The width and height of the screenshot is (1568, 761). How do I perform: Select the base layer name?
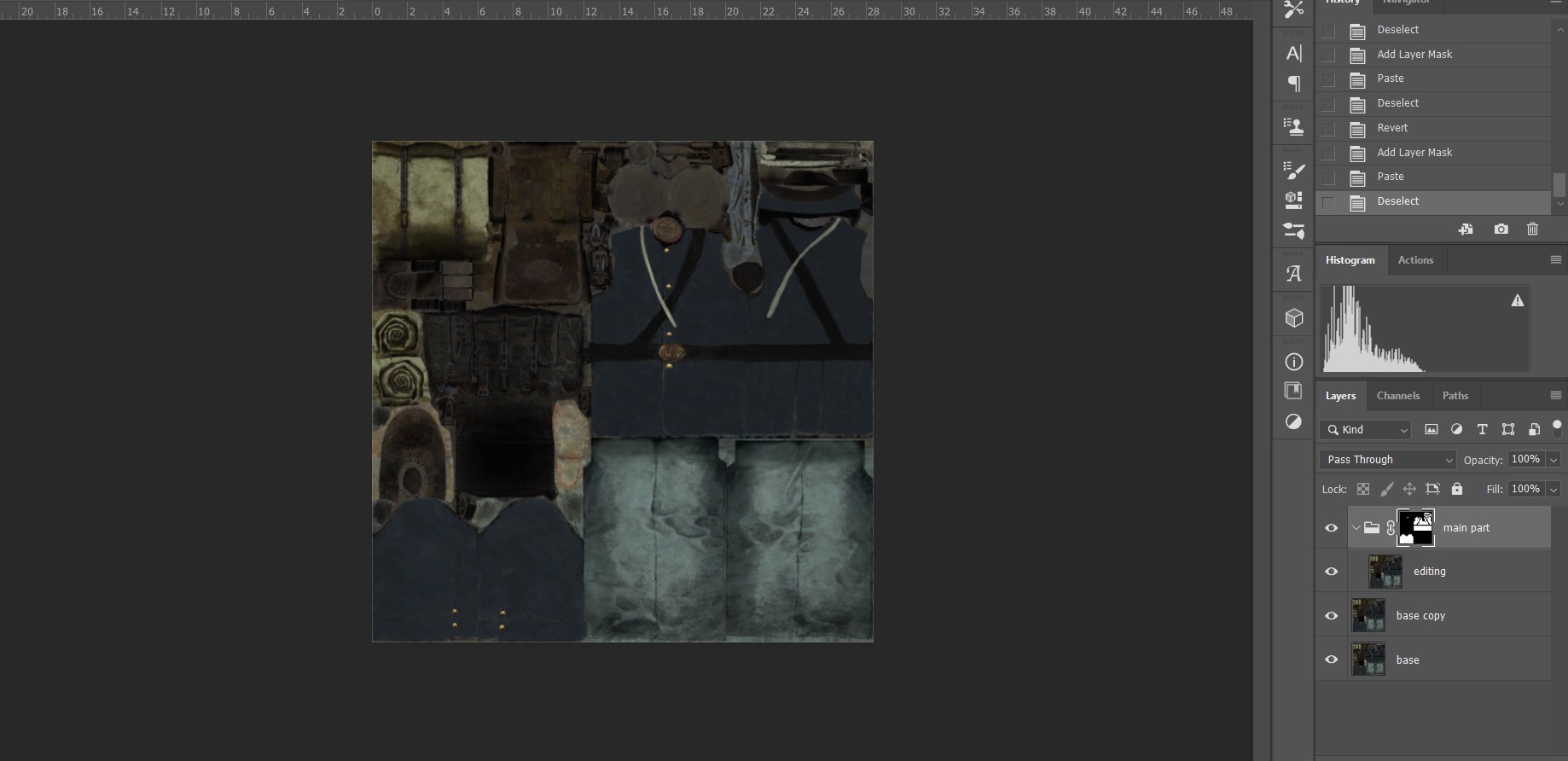coord(1408,660)
